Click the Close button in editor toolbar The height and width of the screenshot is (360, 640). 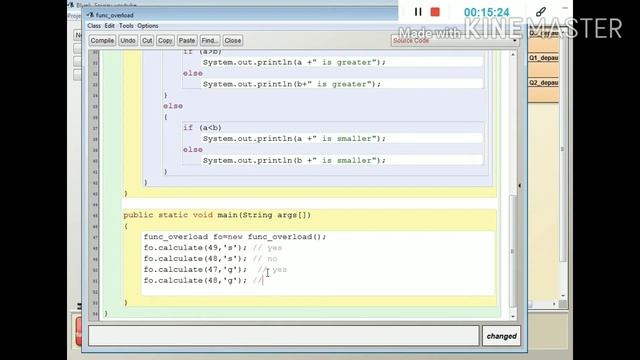coord(233,40)
